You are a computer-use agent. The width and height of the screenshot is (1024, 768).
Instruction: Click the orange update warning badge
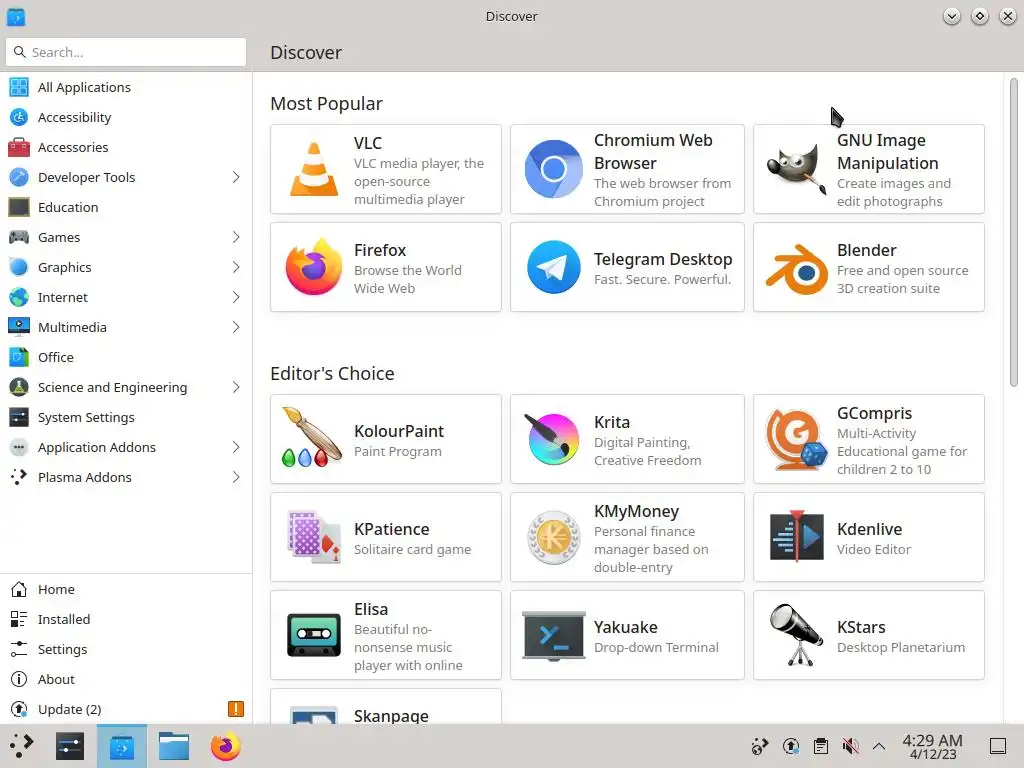point(236,709)
